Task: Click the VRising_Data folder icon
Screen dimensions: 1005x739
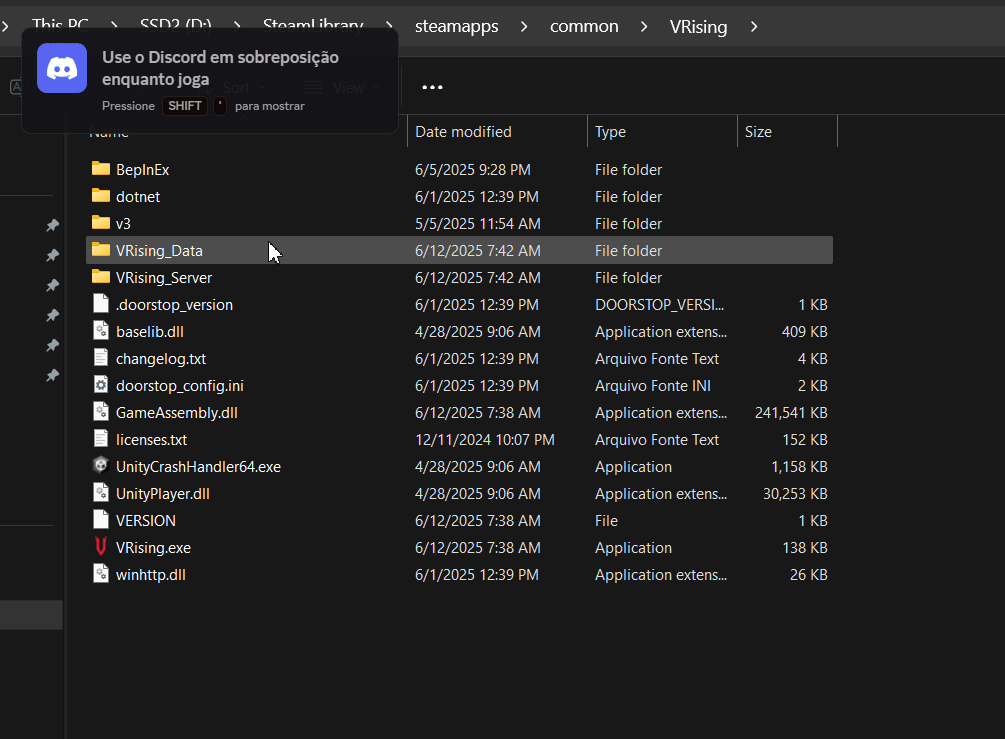Action: (101, 250)
